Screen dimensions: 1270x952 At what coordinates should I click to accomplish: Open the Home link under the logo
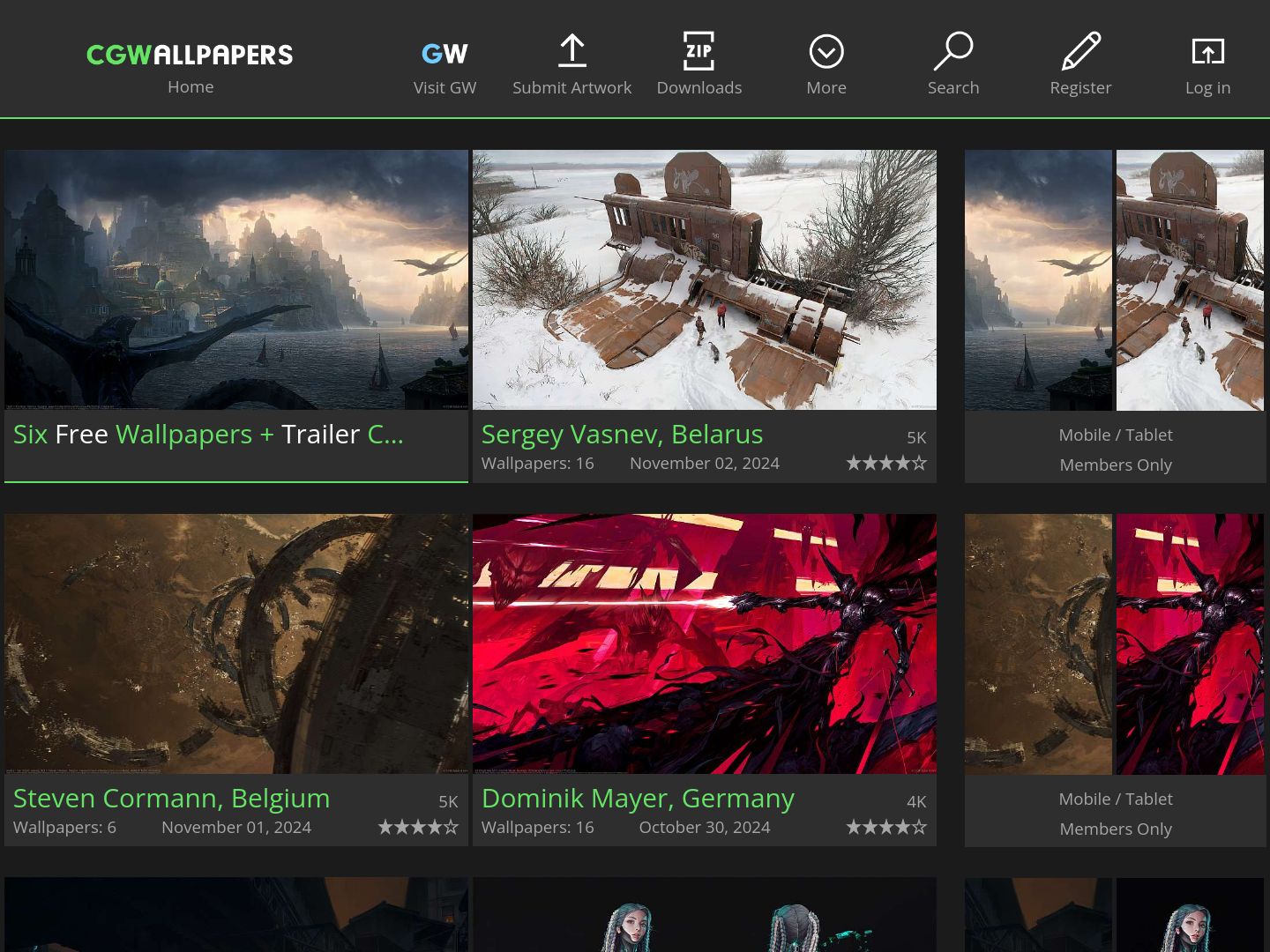coord(190,86)
